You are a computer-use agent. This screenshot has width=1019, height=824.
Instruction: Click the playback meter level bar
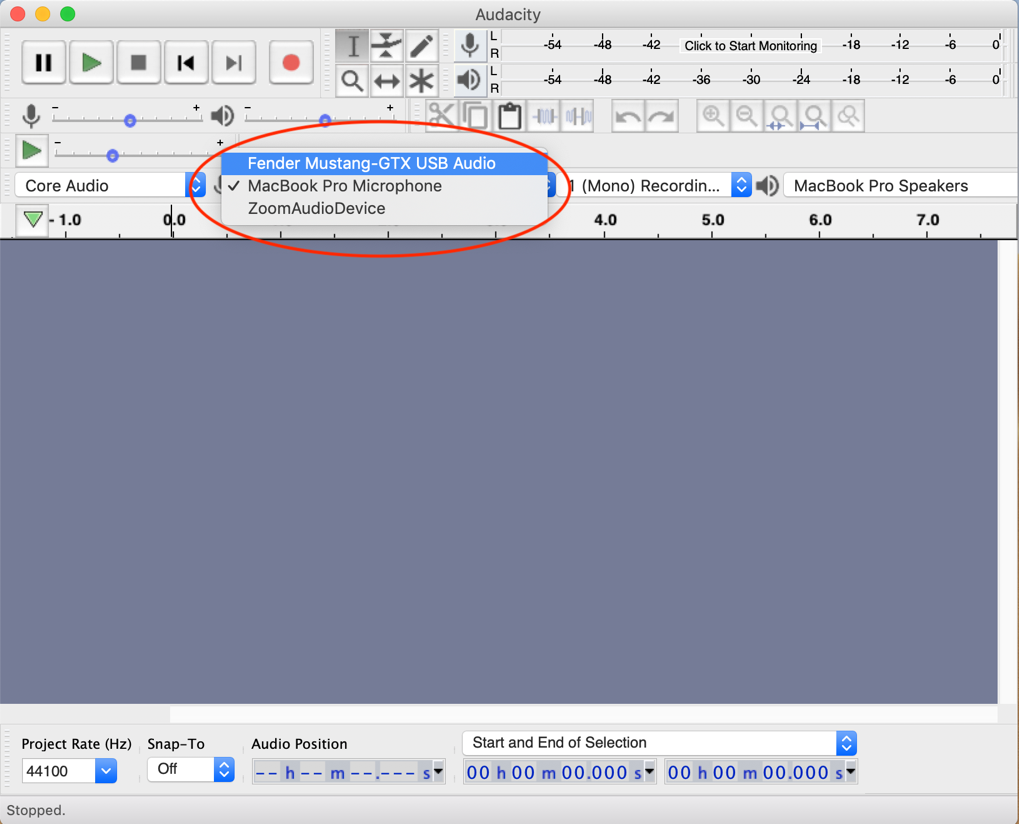[x=753, y=80]
